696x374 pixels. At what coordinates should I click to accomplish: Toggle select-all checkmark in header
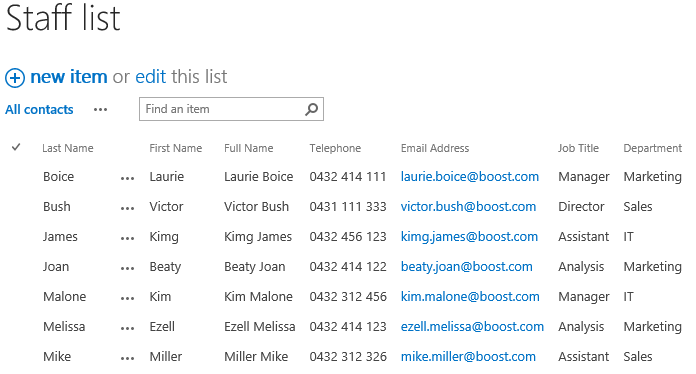(x=16, y=147)
